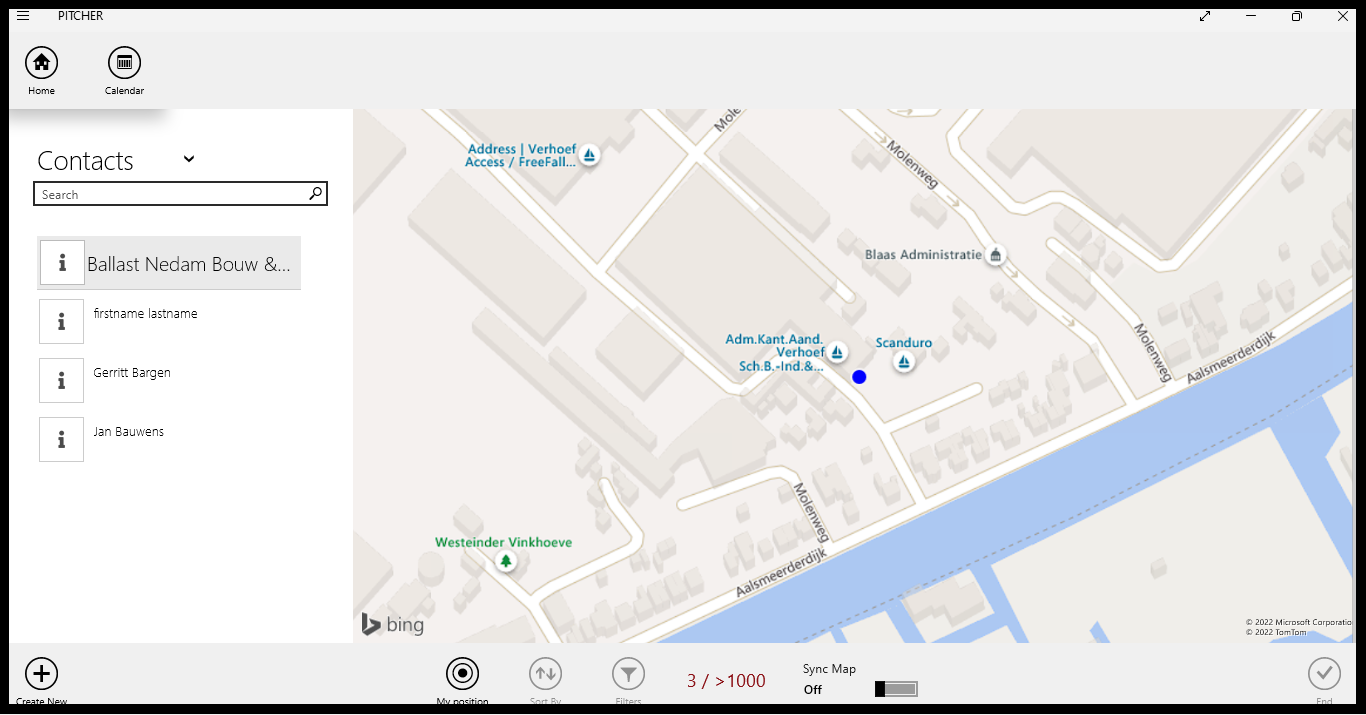Toggle the Sync Map switch
Viewport: 1366px width, 715px height.
(x=896, y=689)
